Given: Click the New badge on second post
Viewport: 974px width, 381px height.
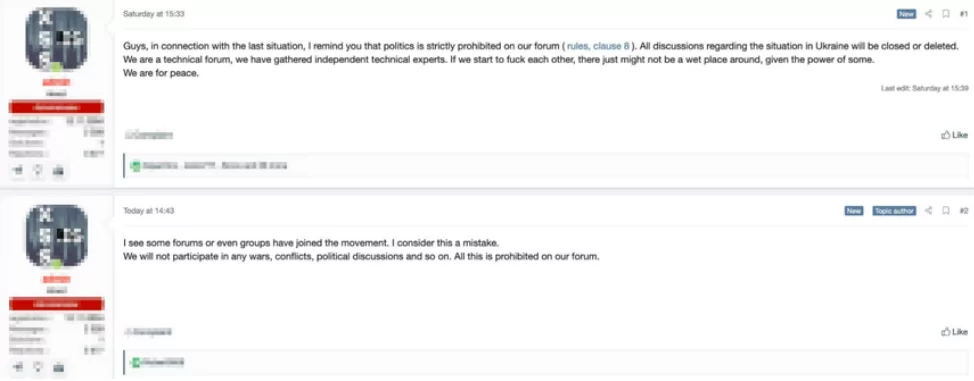Looking at the screenshot, I should pos(854,211).
